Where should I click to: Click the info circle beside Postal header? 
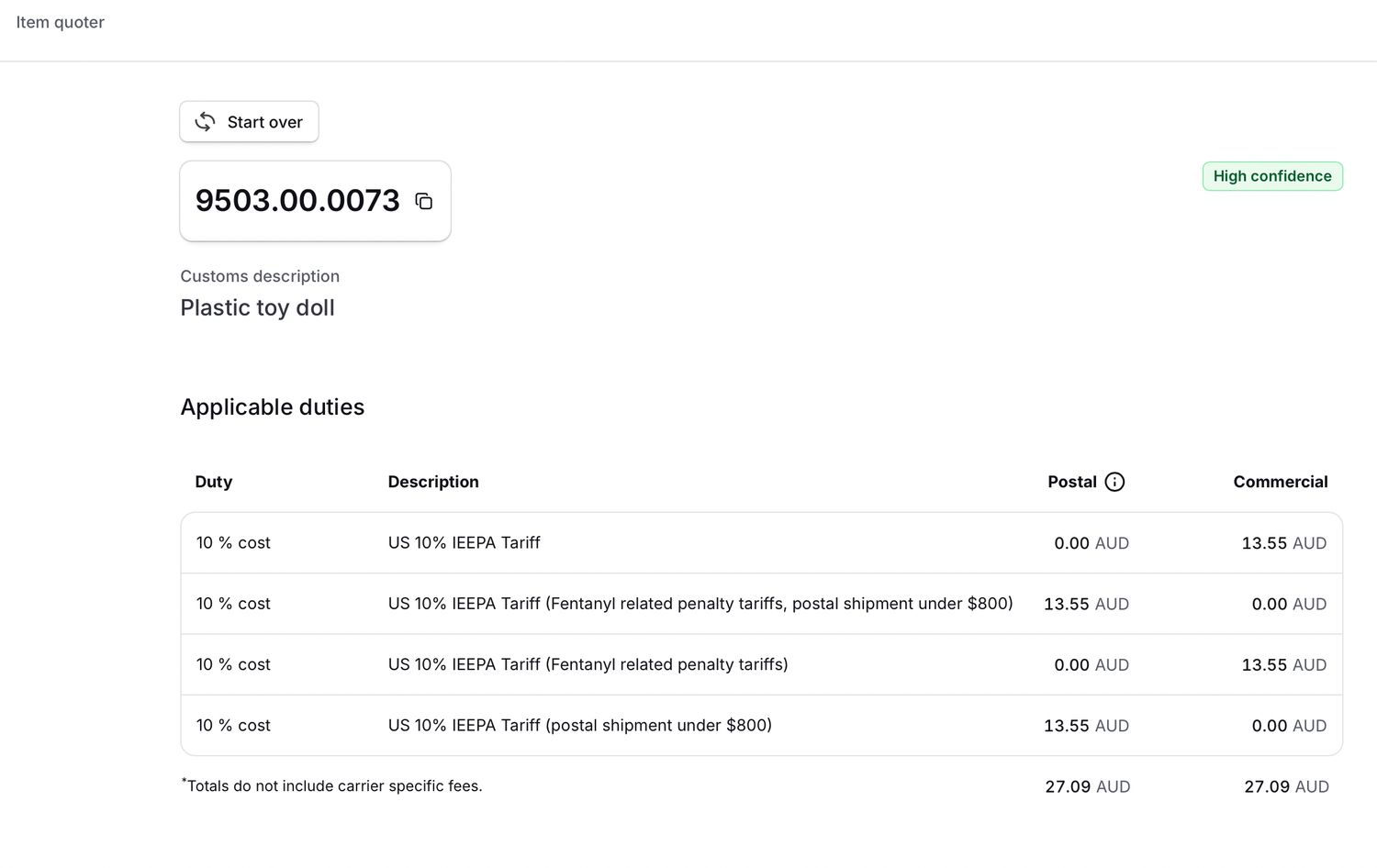pyautogui.click(x=1114, y=481)
